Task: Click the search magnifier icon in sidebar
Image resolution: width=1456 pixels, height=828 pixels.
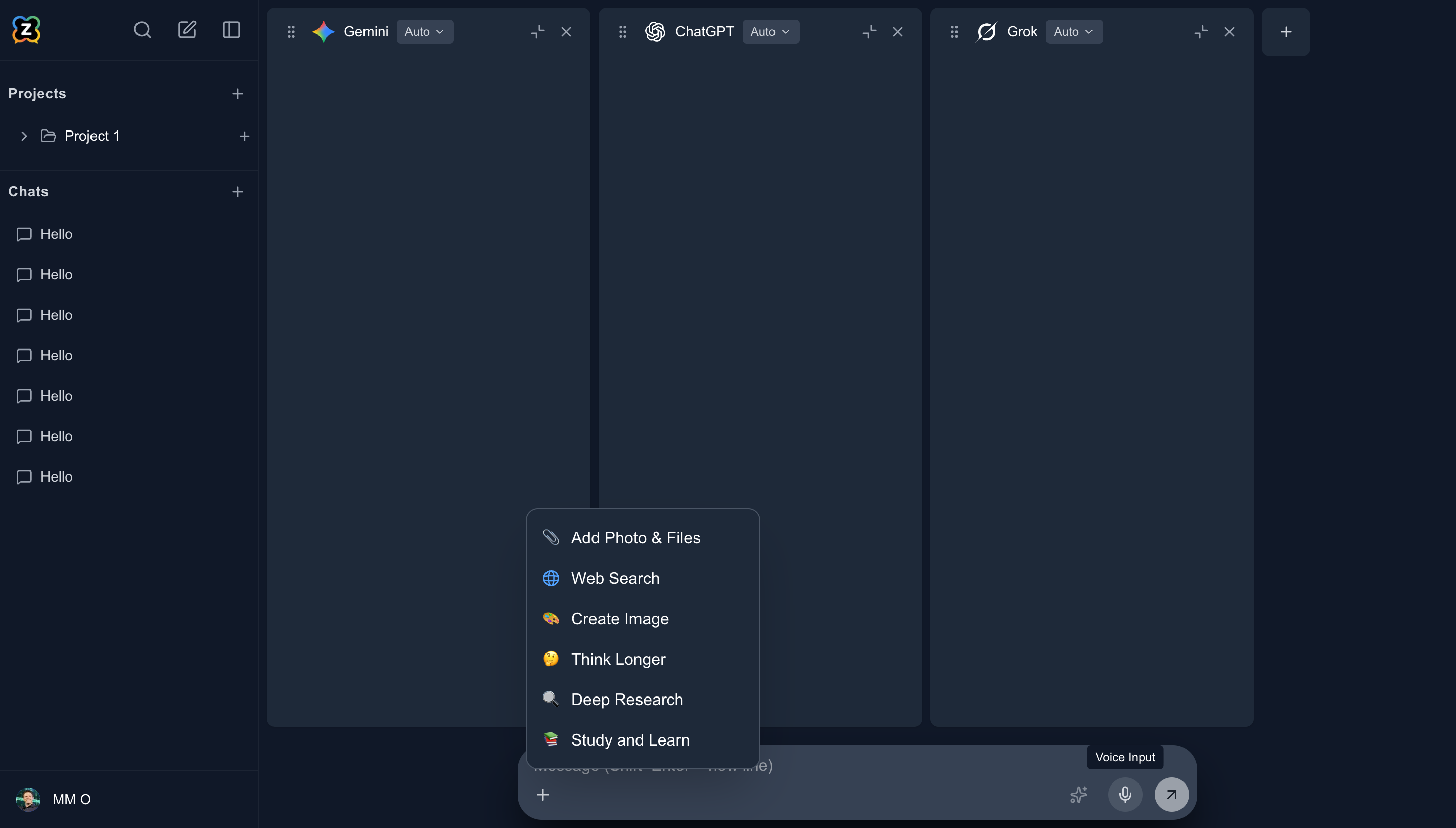Action: [142, 30]
